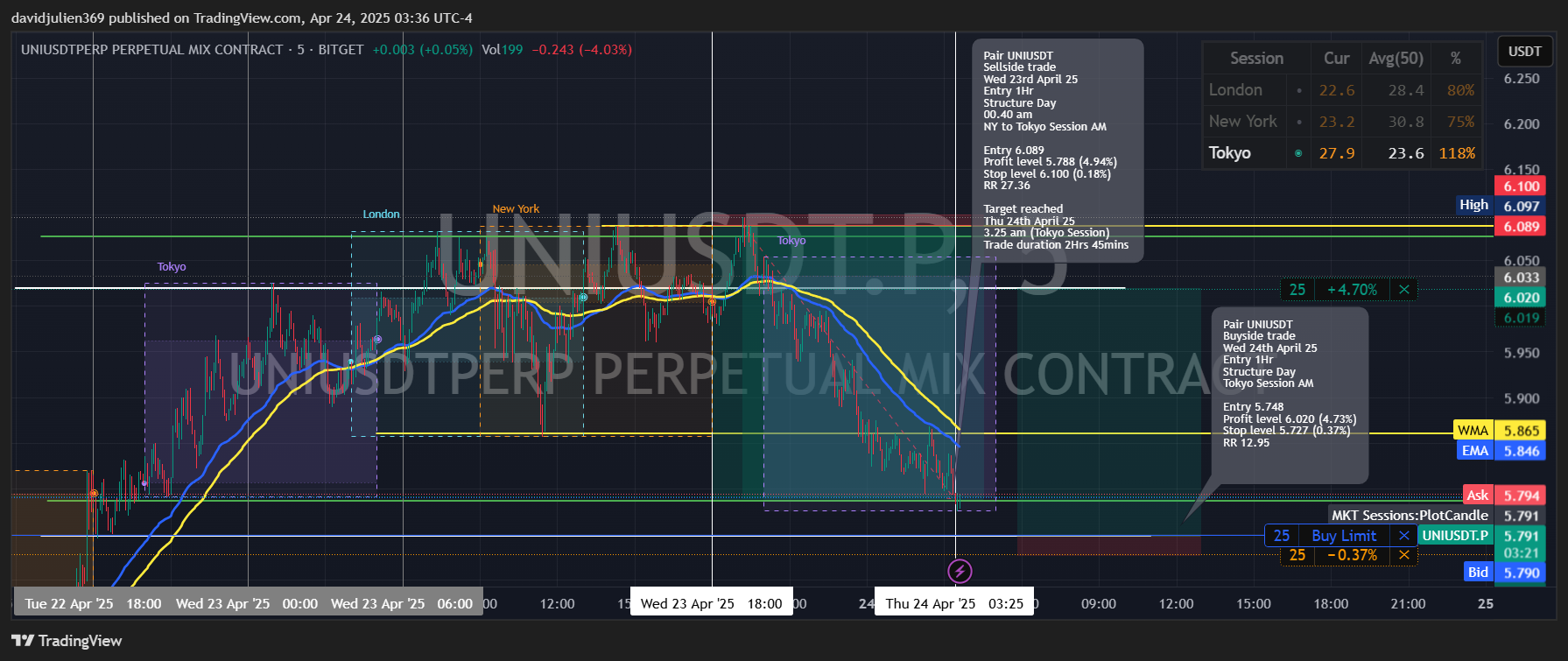
Task: Click the purple lightning event marker
Action: [x=960, y=572]
